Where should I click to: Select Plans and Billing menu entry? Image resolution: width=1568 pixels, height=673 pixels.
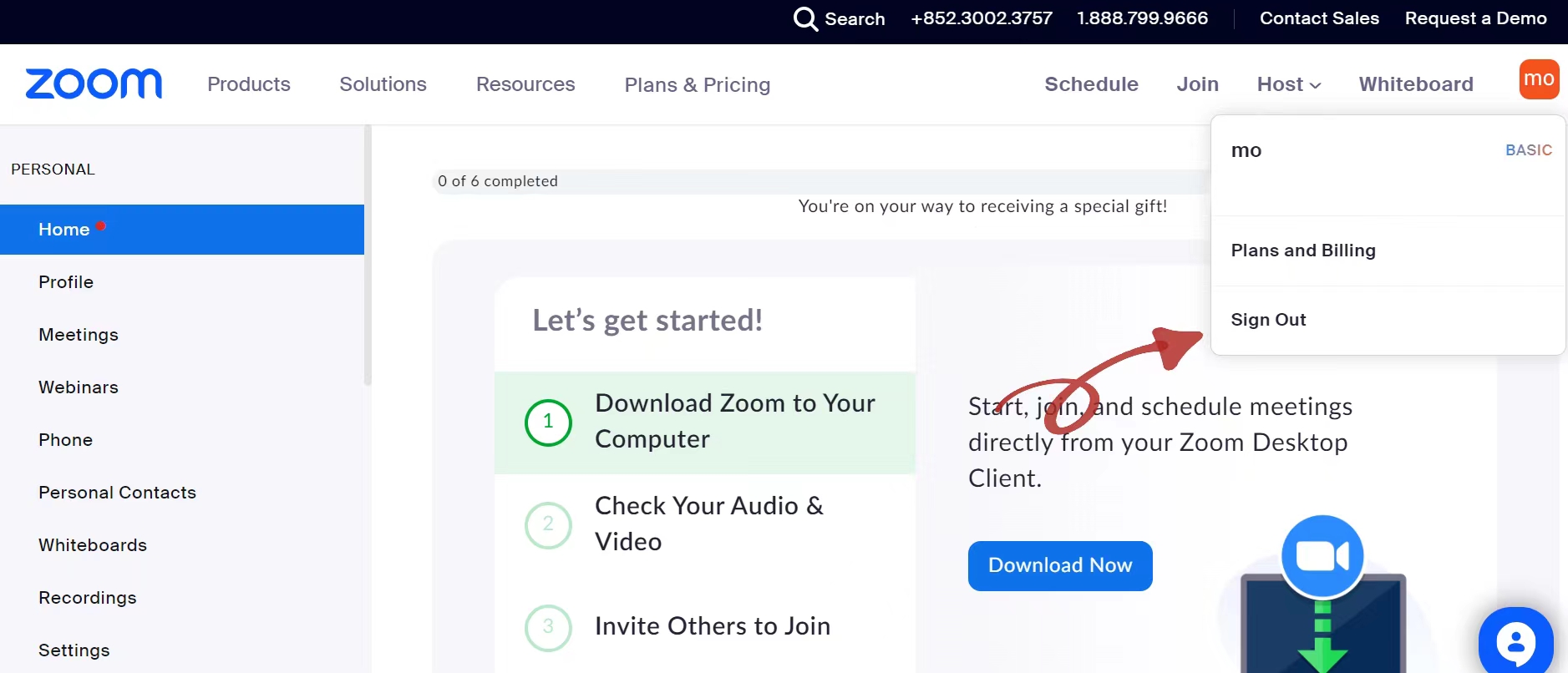1388,250
